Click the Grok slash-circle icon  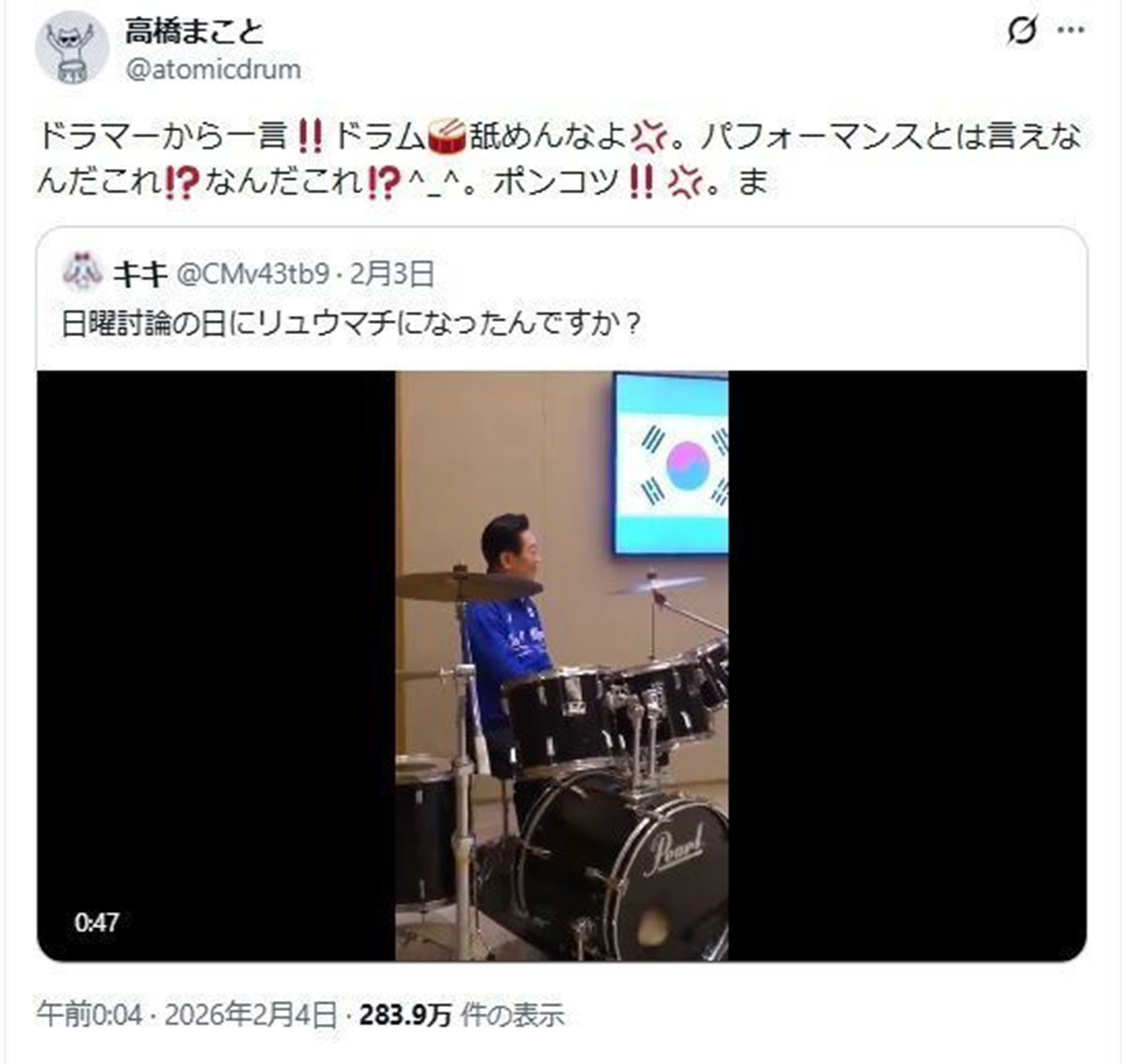[1022, 31]
